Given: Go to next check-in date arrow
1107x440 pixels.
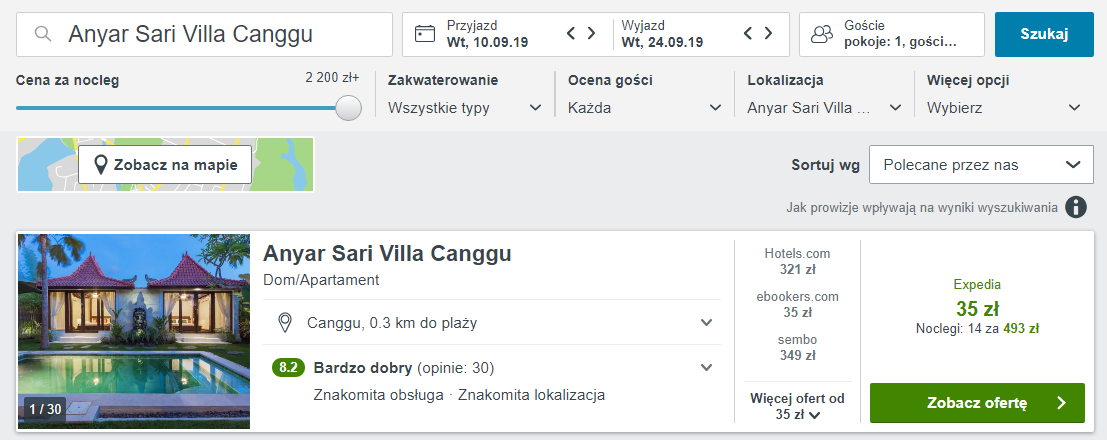Looking at the screenshot, I should click(592, 34).
